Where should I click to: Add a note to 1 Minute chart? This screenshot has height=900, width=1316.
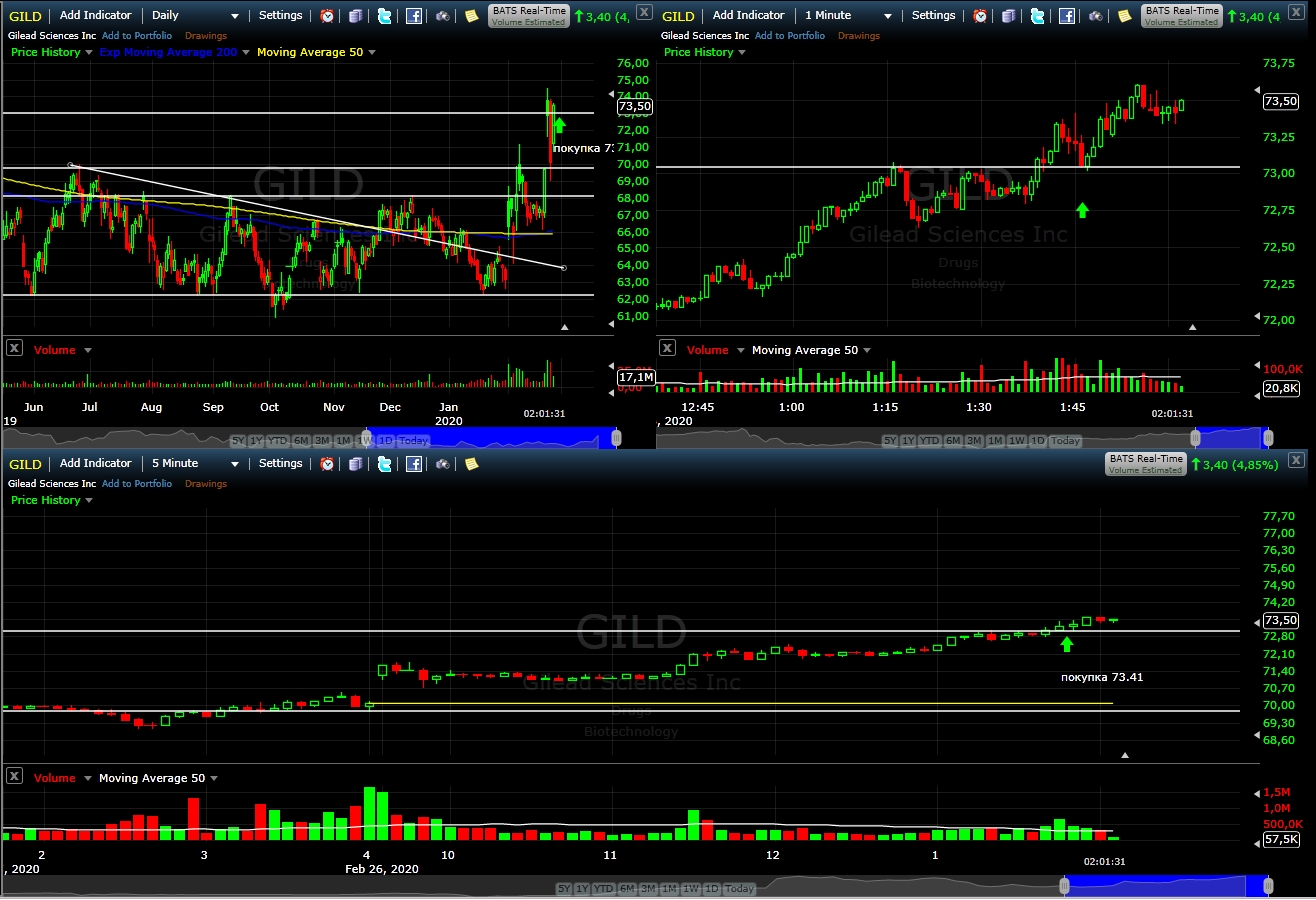(x=1125, y=16)
